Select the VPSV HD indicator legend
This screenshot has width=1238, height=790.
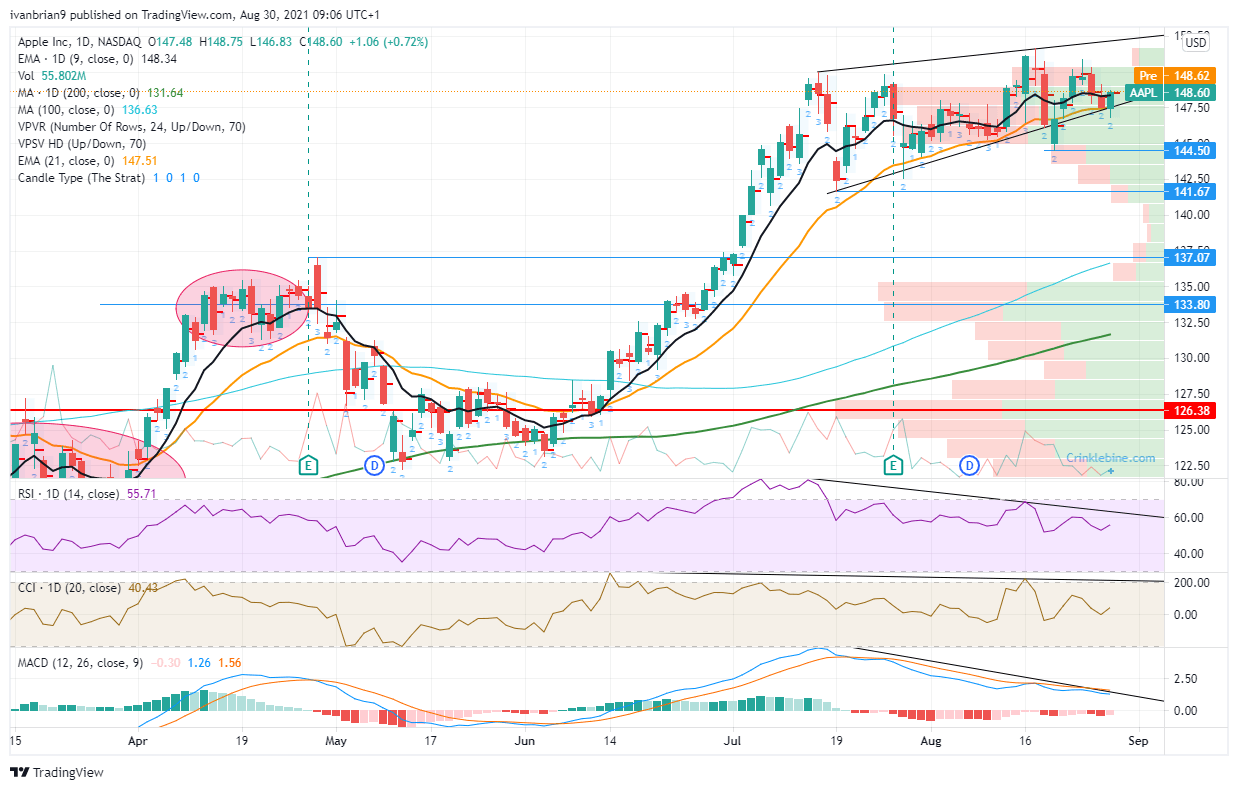(89, 144)
